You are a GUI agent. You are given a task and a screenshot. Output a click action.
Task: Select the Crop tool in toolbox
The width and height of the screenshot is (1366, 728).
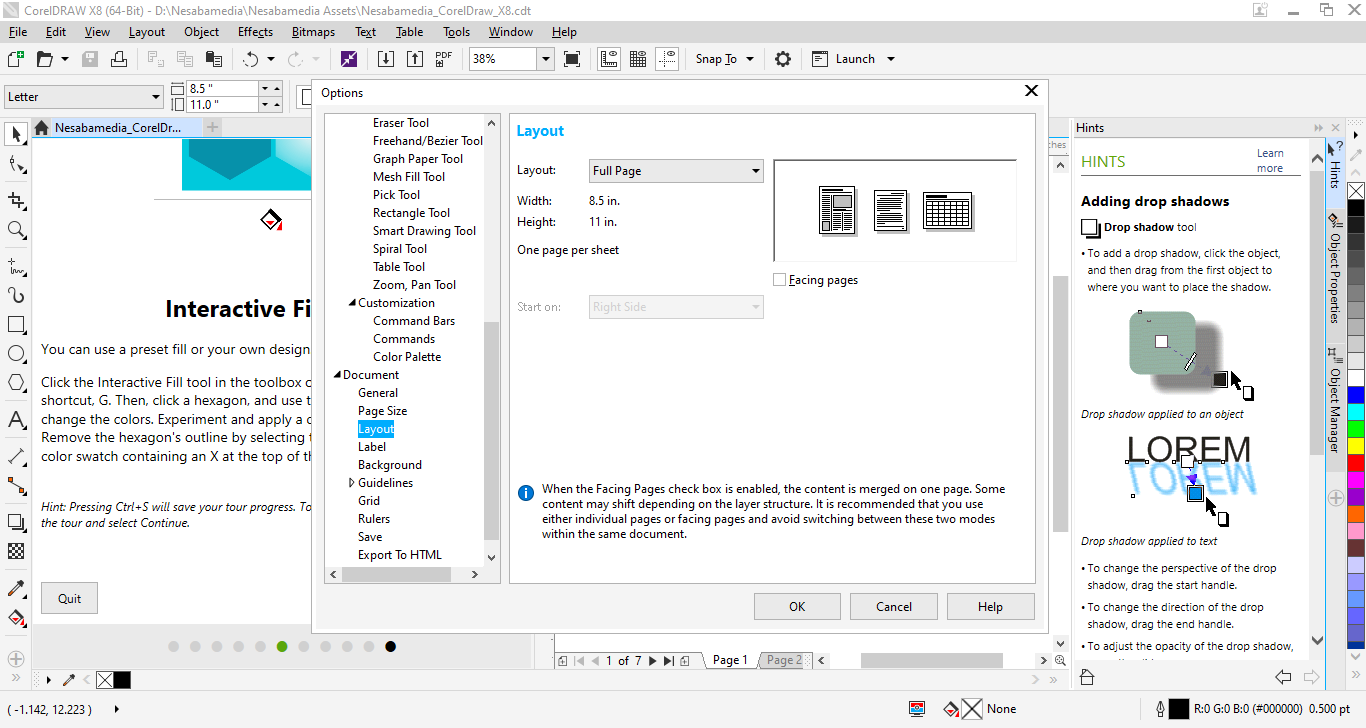[x=16, y=200]
